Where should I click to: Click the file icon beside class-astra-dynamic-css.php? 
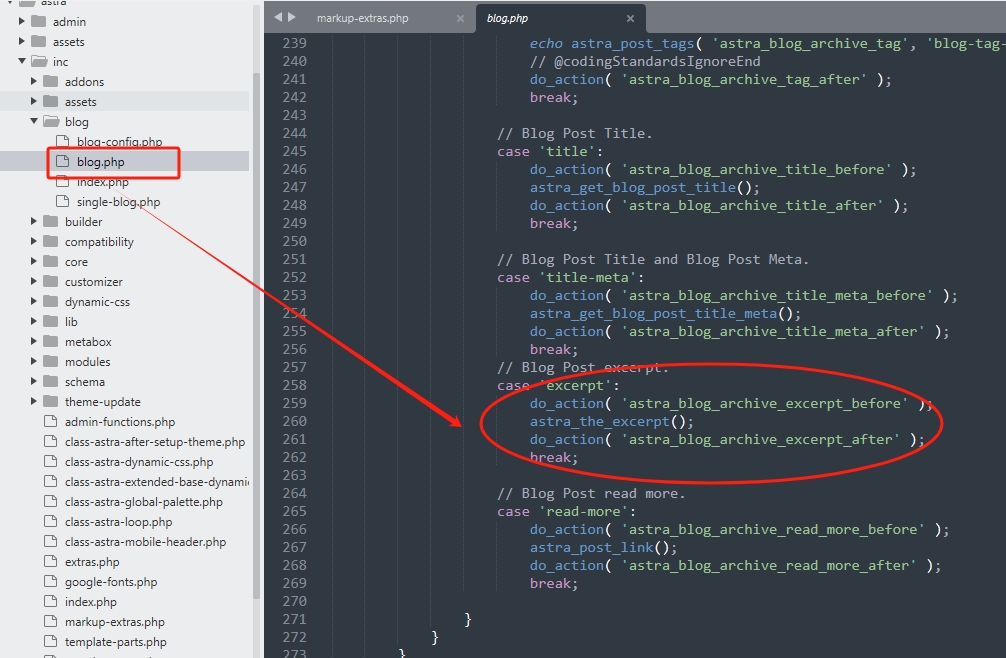(x=51, y=461)
